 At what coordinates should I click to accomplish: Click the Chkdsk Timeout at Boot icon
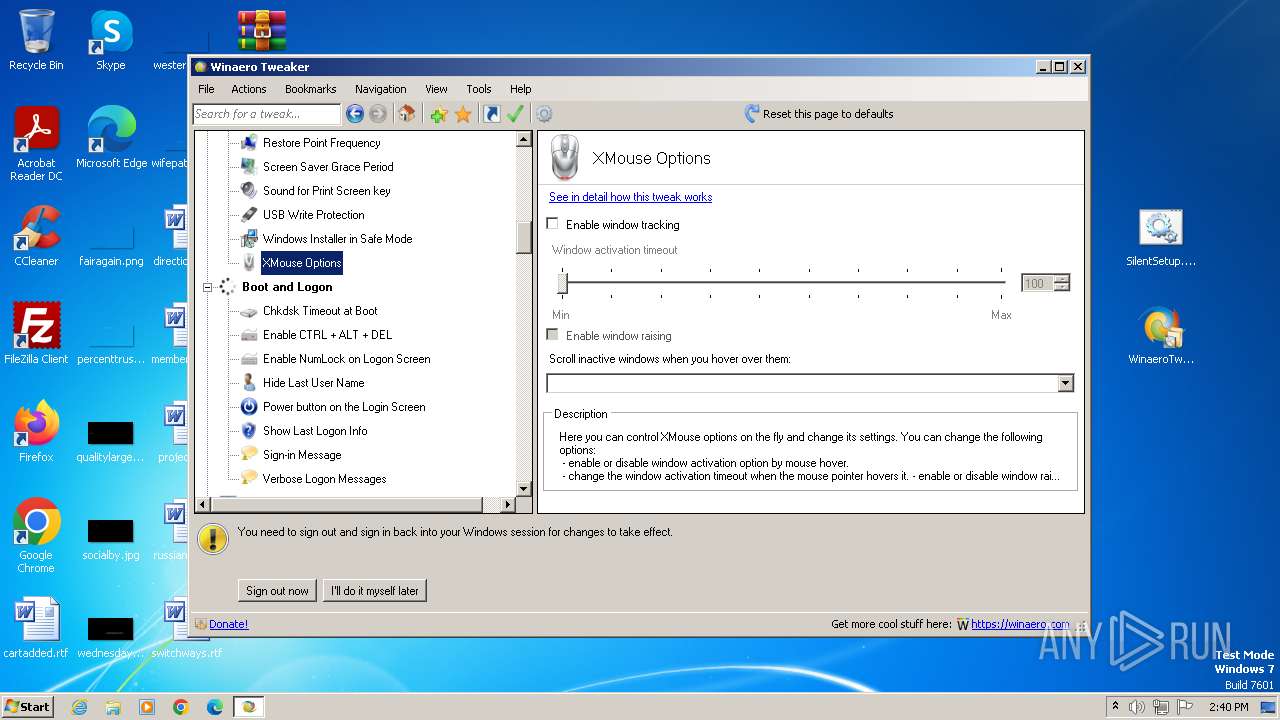pos(249,311)
